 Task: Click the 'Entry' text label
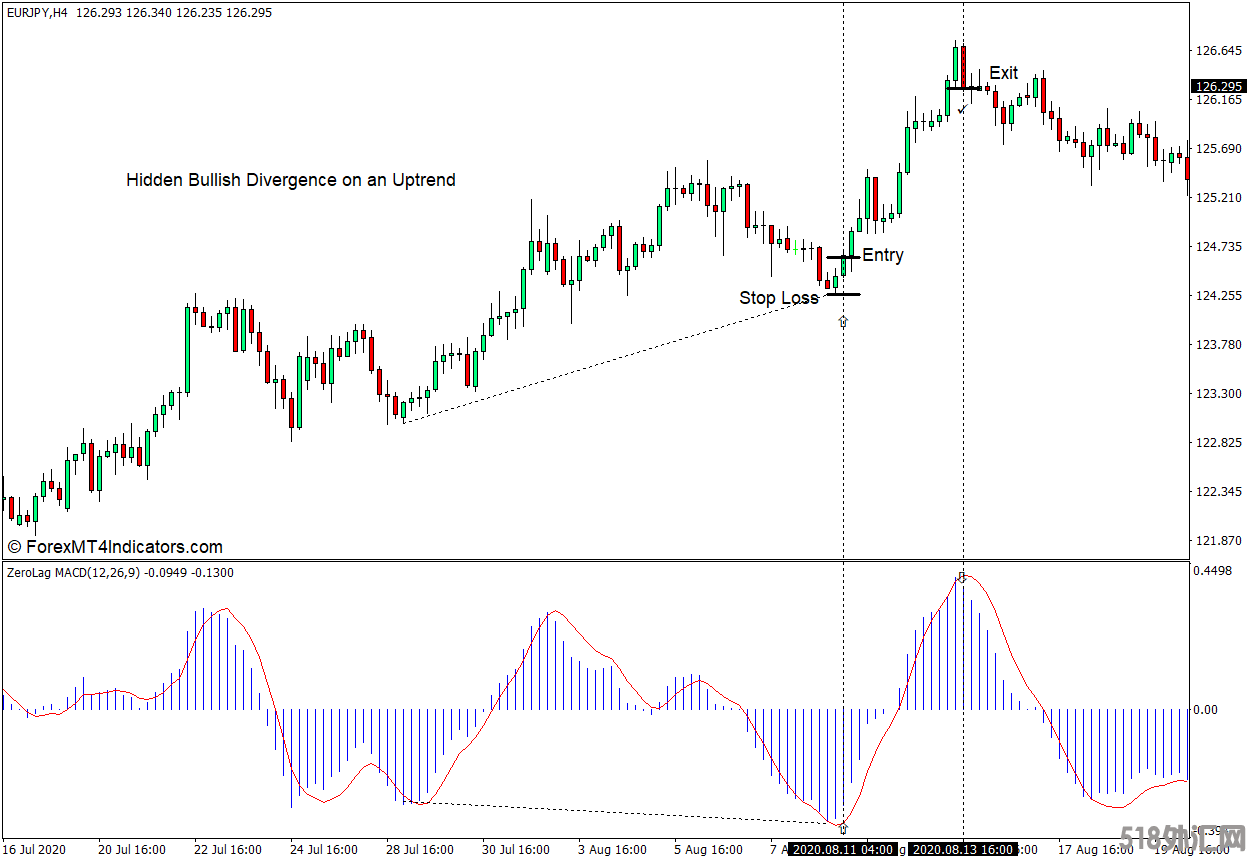[883, 255]
